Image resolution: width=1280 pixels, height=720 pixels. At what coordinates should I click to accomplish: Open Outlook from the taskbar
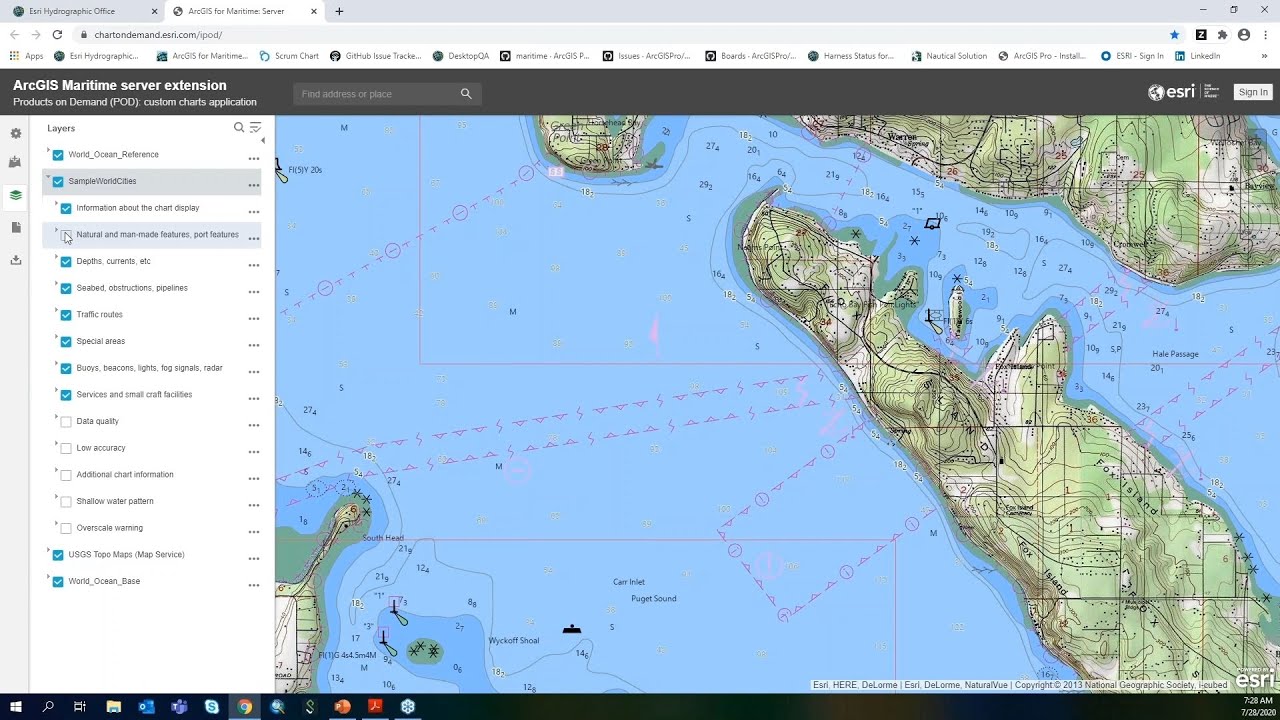(x=147, y=706)
